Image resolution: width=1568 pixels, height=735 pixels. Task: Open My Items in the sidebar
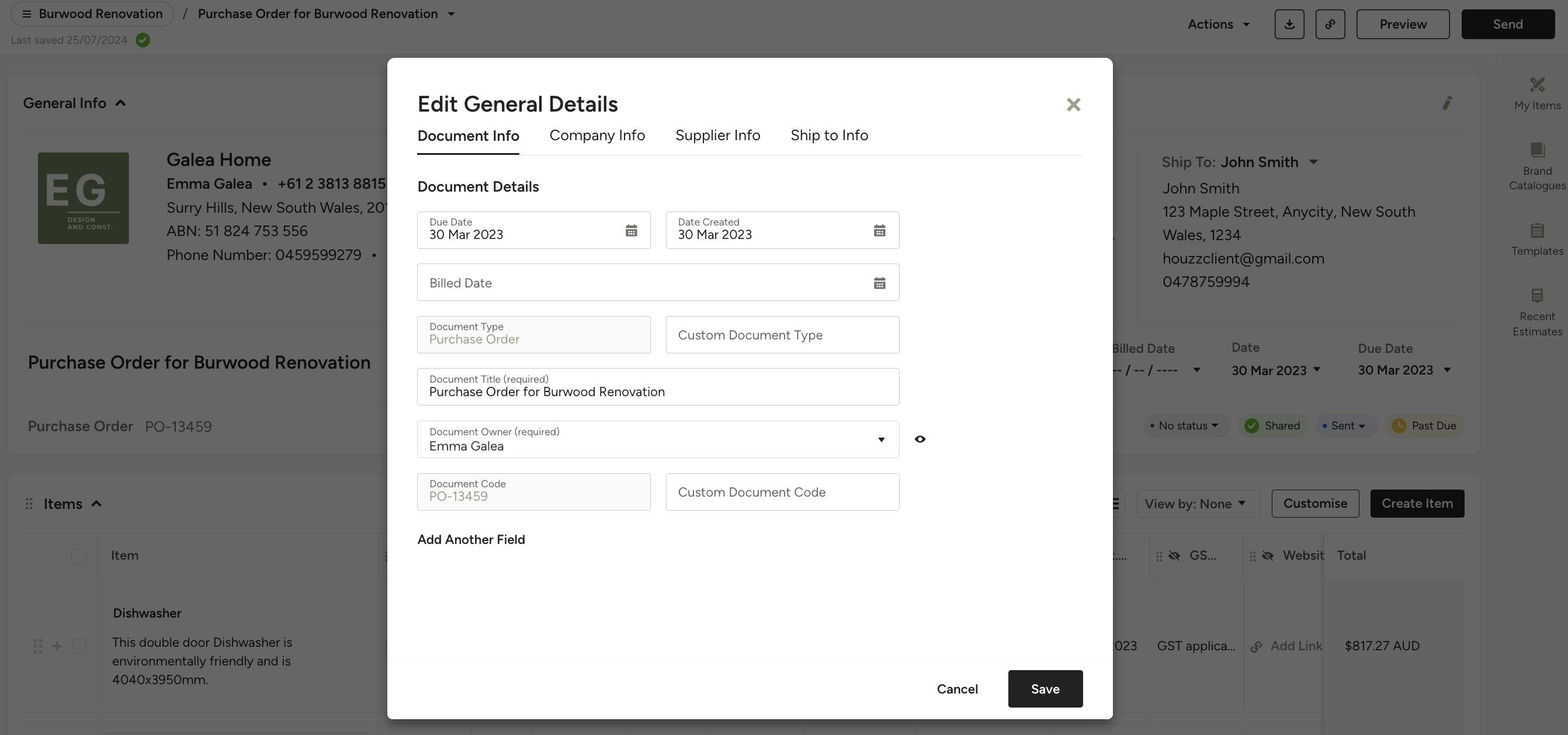[1537, 94]
